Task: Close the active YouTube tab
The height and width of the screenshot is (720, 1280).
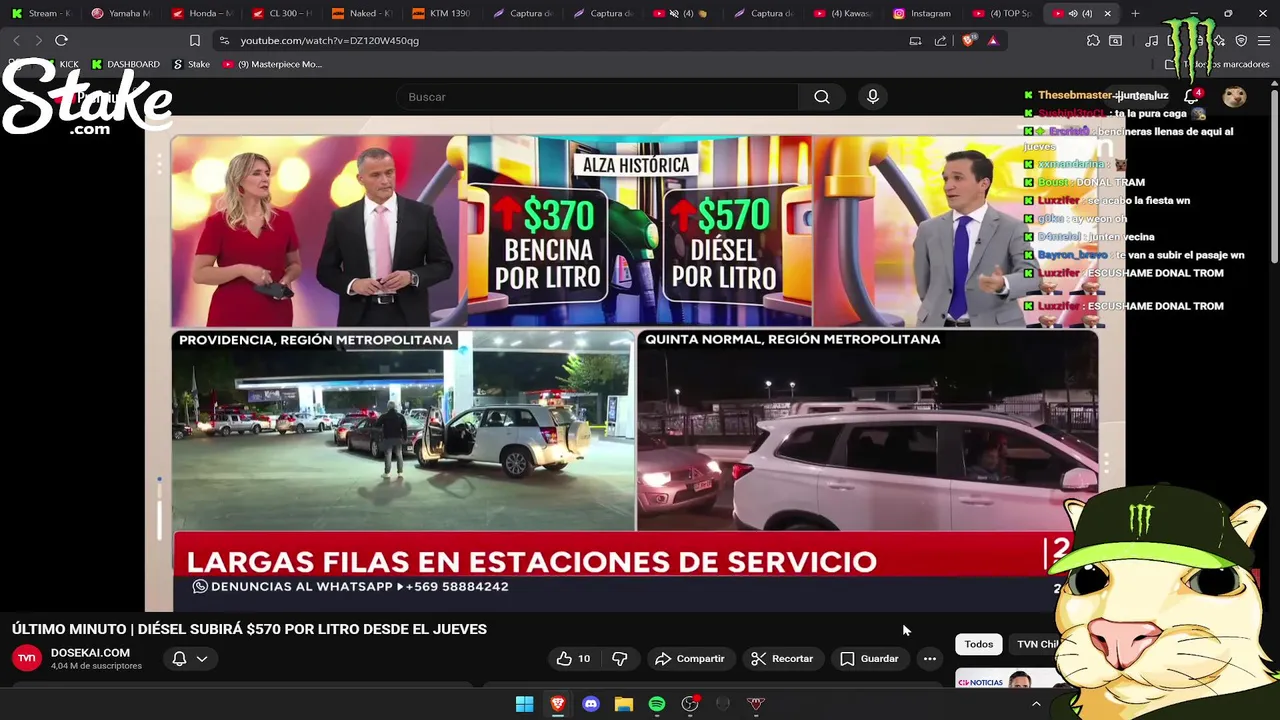Action: [1107, 14]
